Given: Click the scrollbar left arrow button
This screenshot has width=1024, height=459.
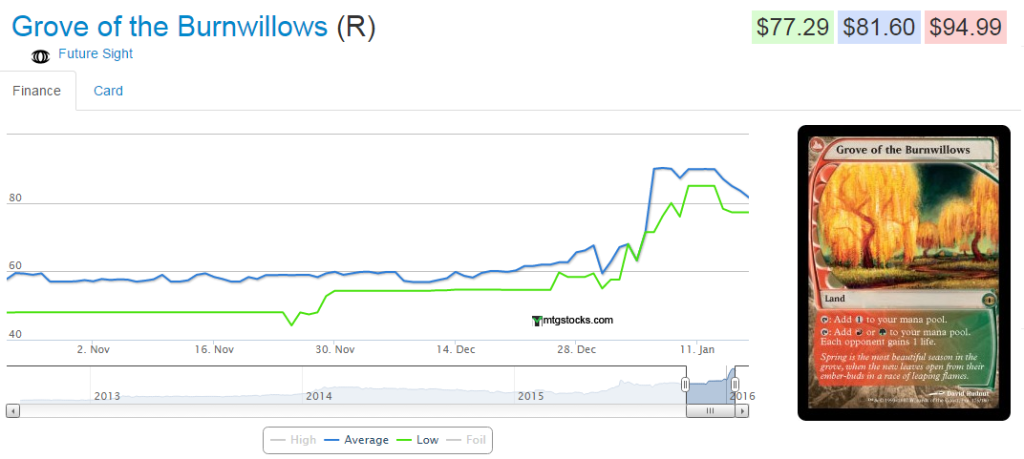Looking at the screenshot, I should click(13, 411).
